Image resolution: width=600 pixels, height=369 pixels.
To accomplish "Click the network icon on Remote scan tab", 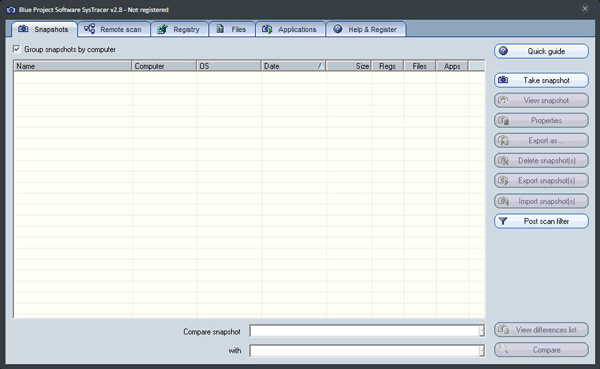I will point(90,29).
